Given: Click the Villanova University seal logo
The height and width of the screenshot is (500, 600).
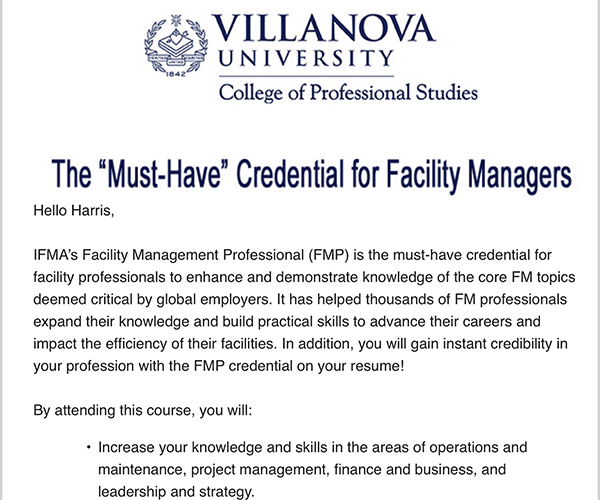Looking at the screenshot, I should tap(176, 46).
